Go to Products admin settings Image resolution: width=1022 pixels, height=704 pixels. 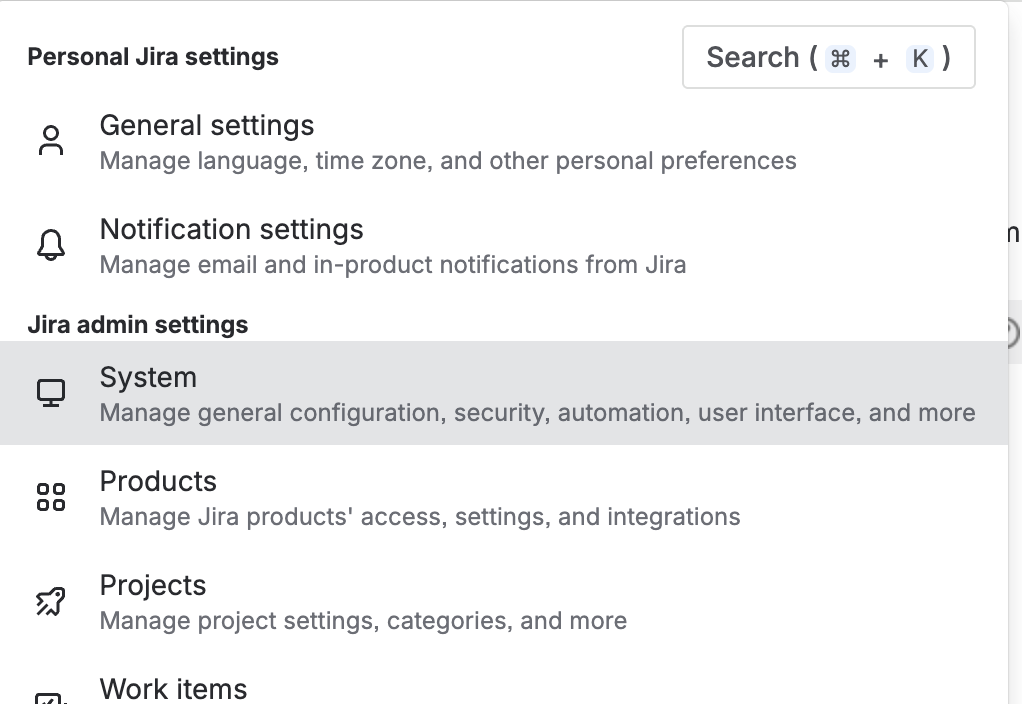(158, 482)
